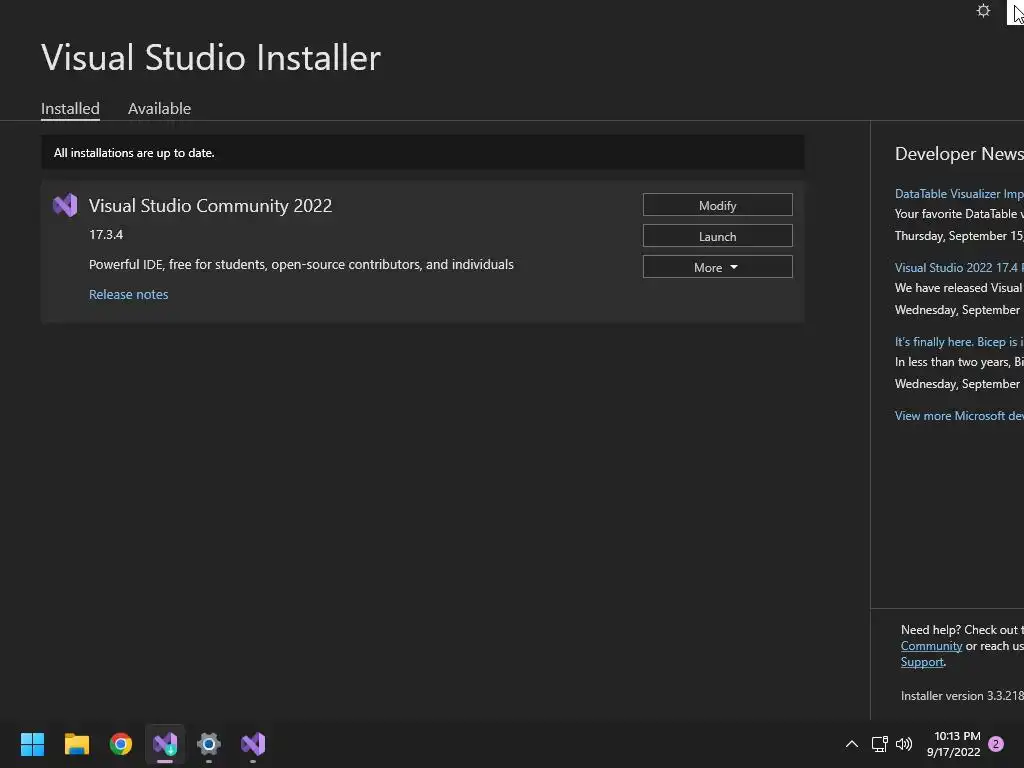Click the Visual Studio Community 2022 title
Screen dimensions: 1024x768
(x=210, y=205)
